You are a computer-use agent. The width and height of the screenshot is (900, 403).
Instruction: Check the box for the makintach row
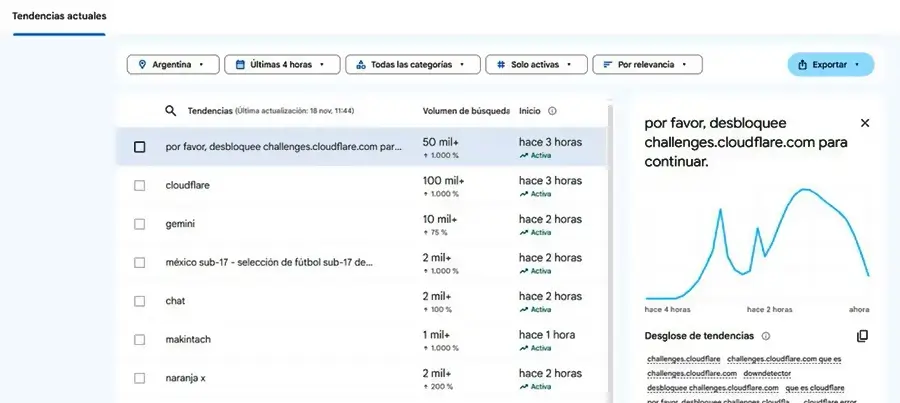click(x=139, y=339)
